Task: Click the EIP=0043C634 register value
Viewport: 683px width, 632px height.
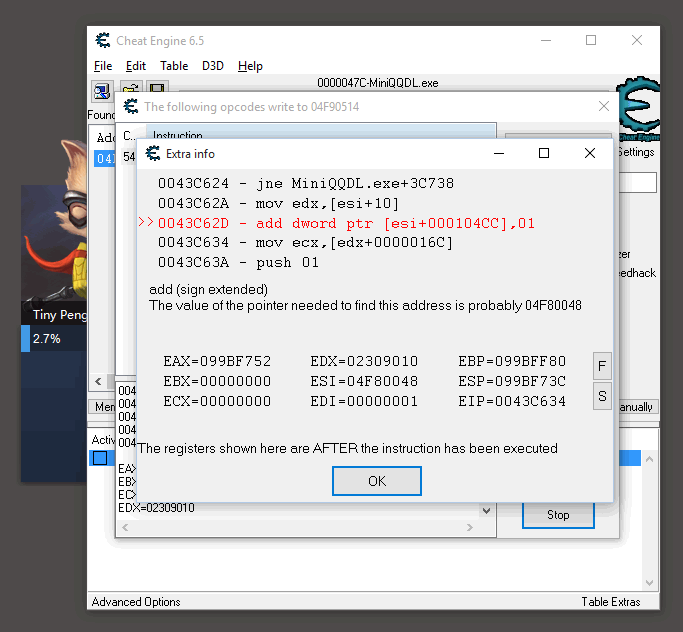Action: 512,401
